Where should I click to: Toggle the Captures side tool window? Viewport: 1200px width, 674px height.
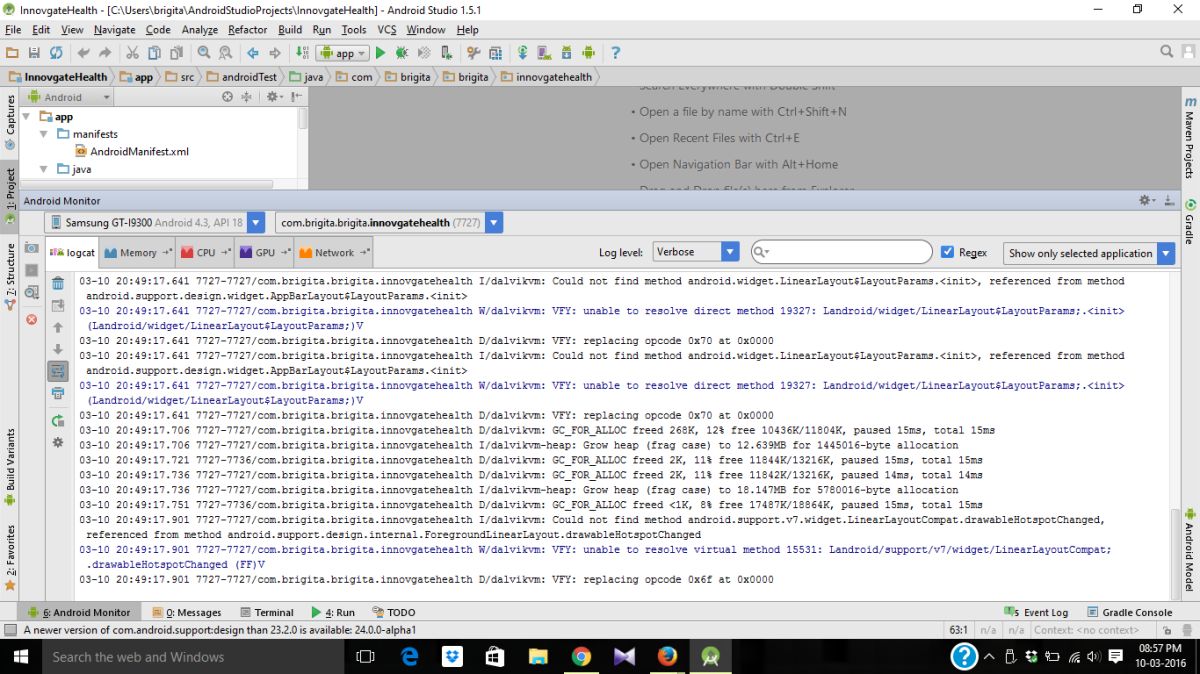tap(10, 121)
